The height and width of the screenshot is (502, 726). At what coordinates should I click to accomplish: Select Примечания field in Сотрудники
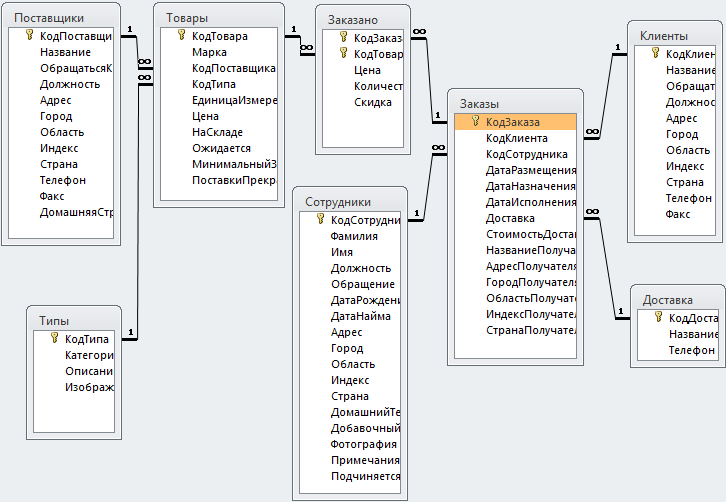[x=350, y=460]
